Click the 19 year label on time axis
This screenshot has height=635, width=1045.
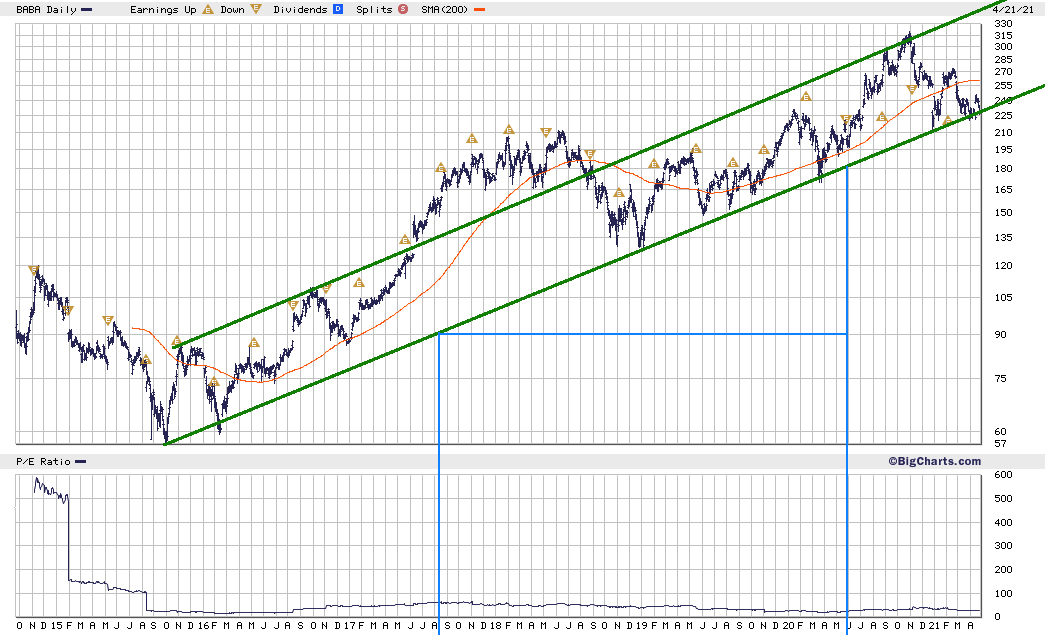(641, 625)
